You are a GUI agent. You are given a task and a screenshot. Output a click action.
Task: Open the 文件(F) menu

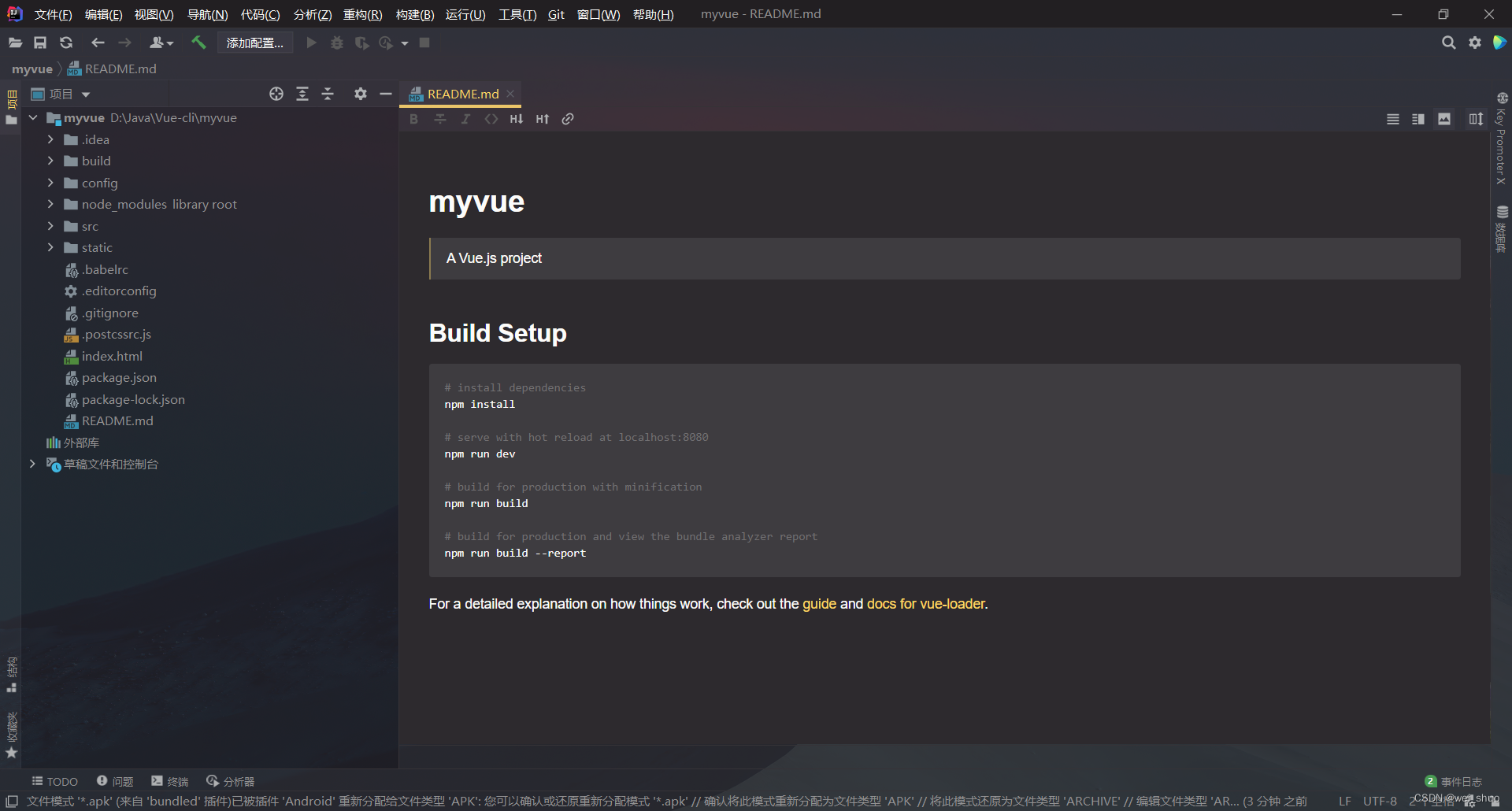[x=53, y=14]
